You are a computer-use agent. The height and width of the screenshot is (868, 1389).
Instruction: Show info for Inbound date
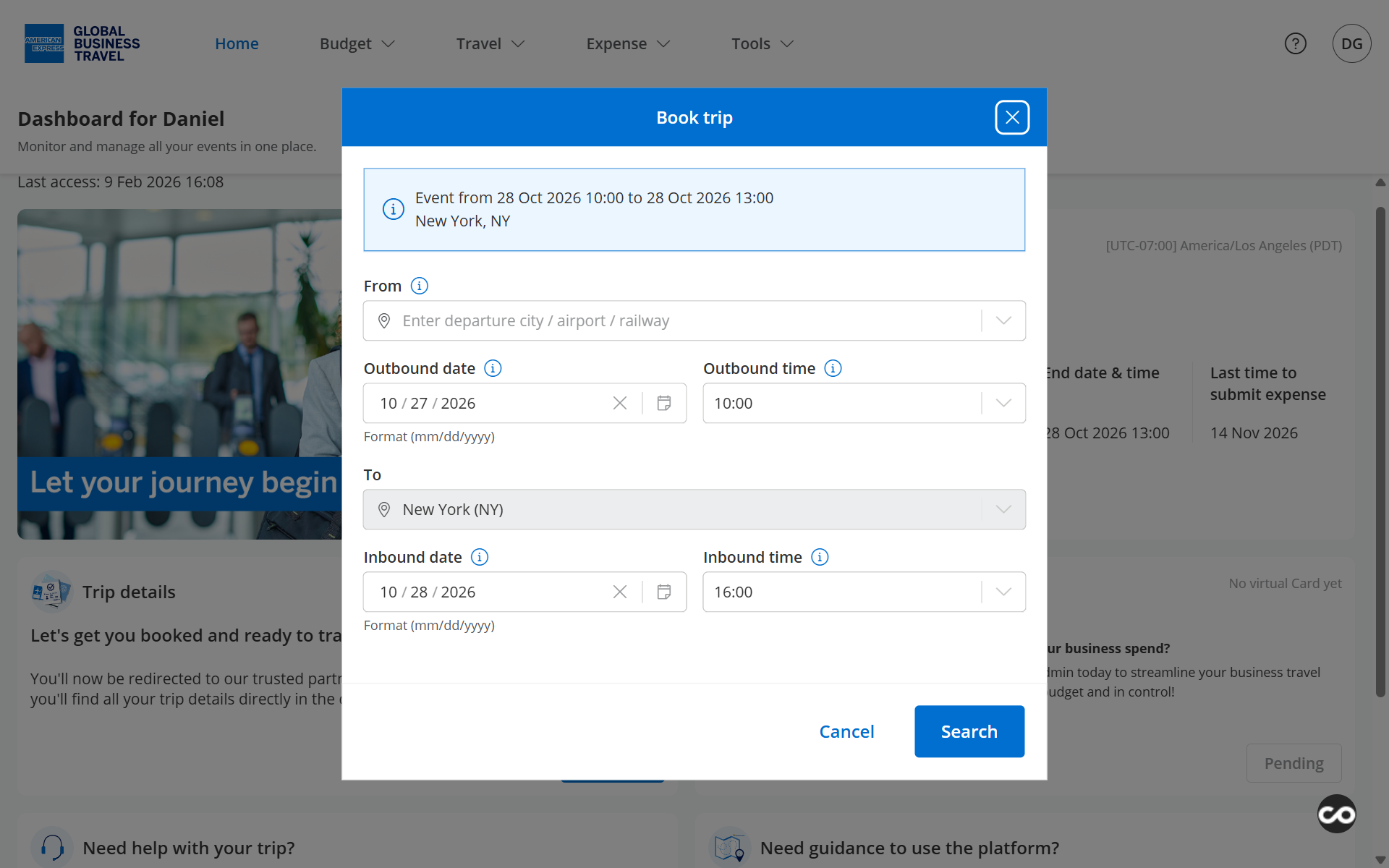479,557
